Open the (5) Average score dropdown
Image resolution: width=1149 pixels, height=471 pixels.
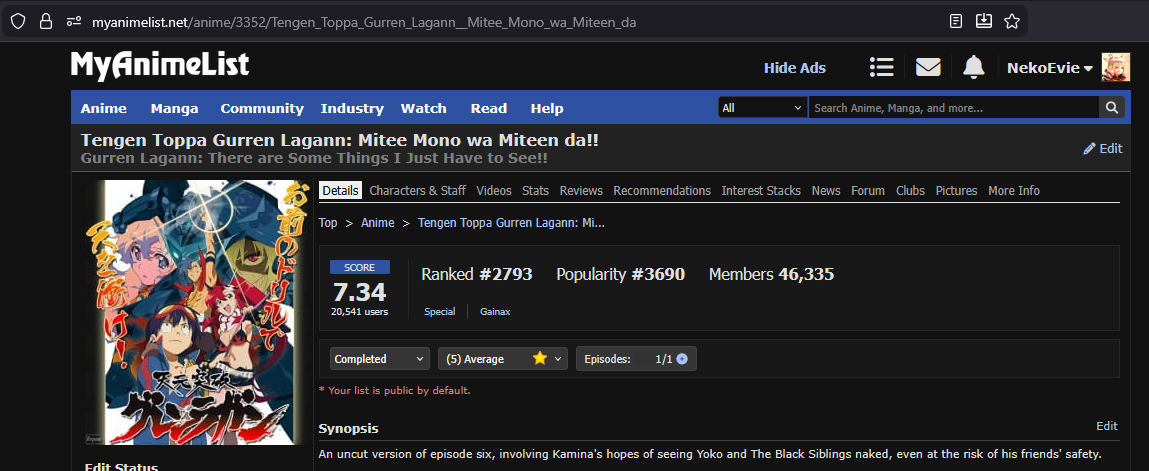[x=503, y=359]
